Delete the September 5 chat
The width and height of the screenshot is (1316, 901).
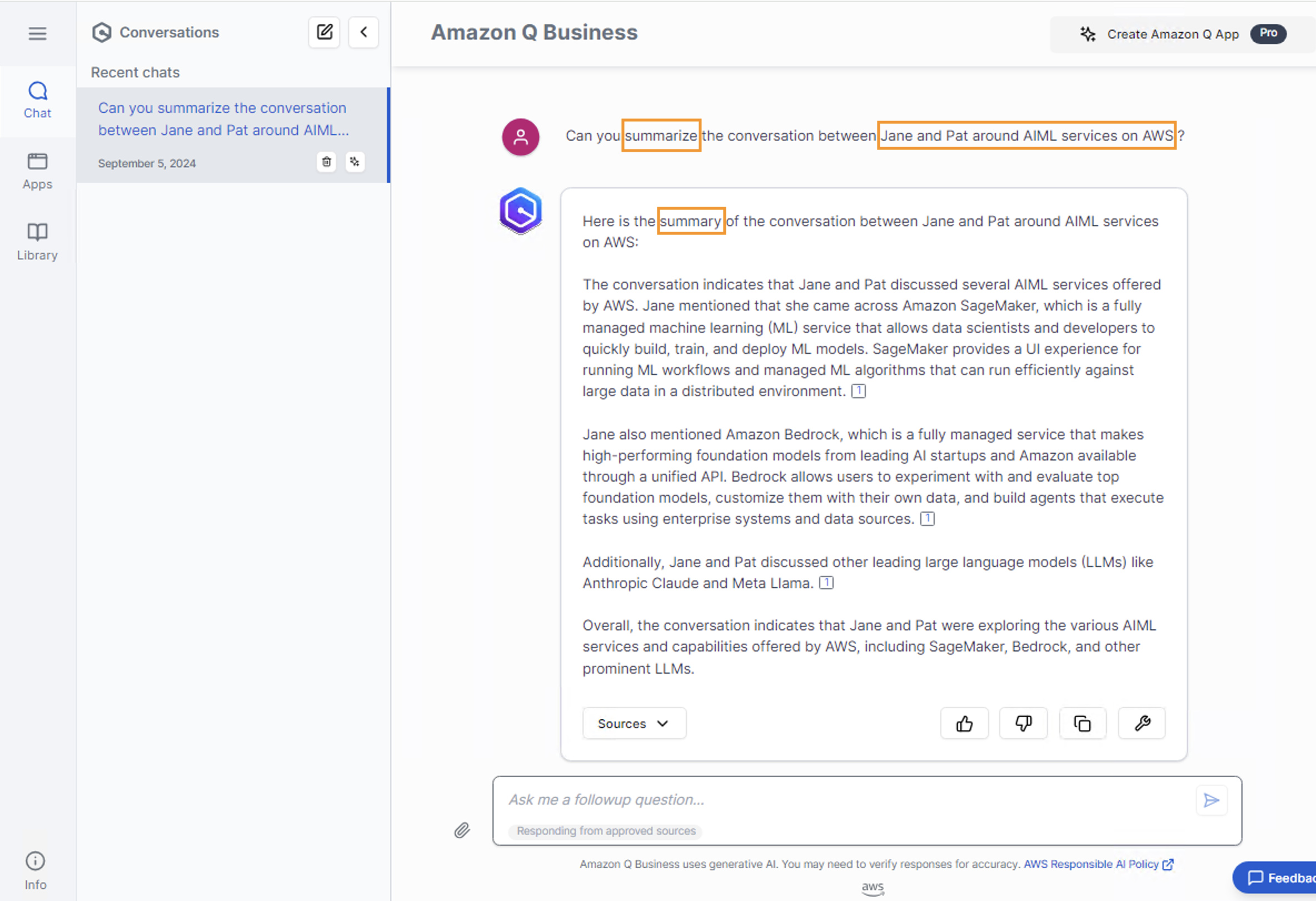[326, 162]
